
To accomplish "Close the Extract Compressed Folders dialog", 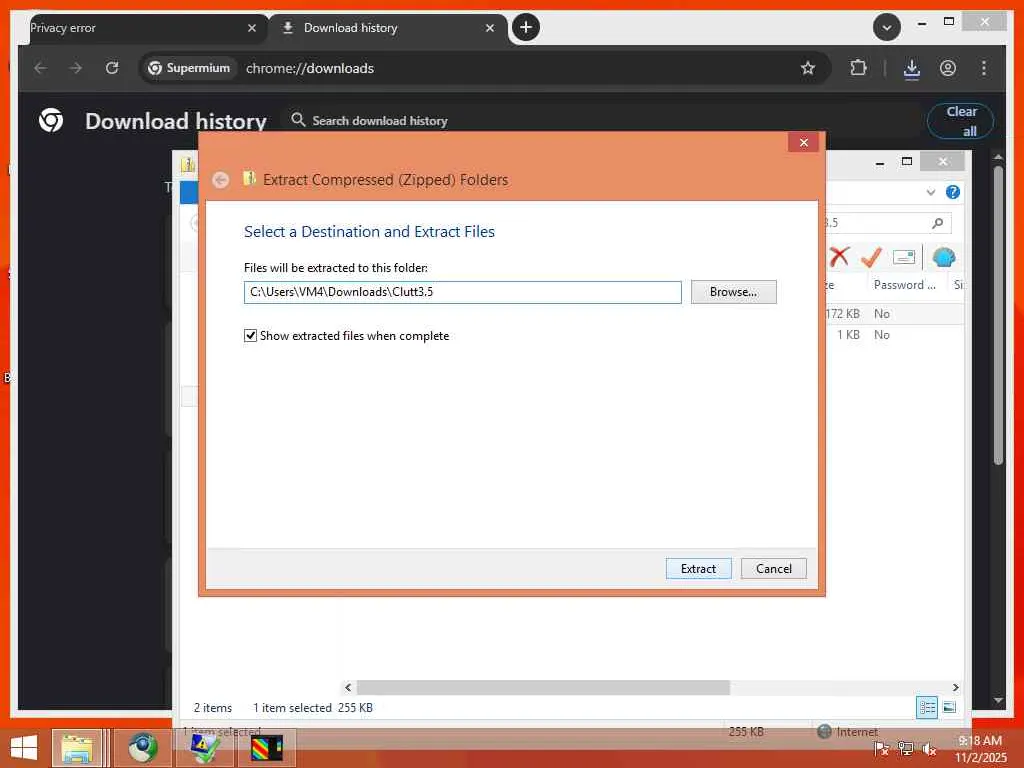I will [803, 142].
